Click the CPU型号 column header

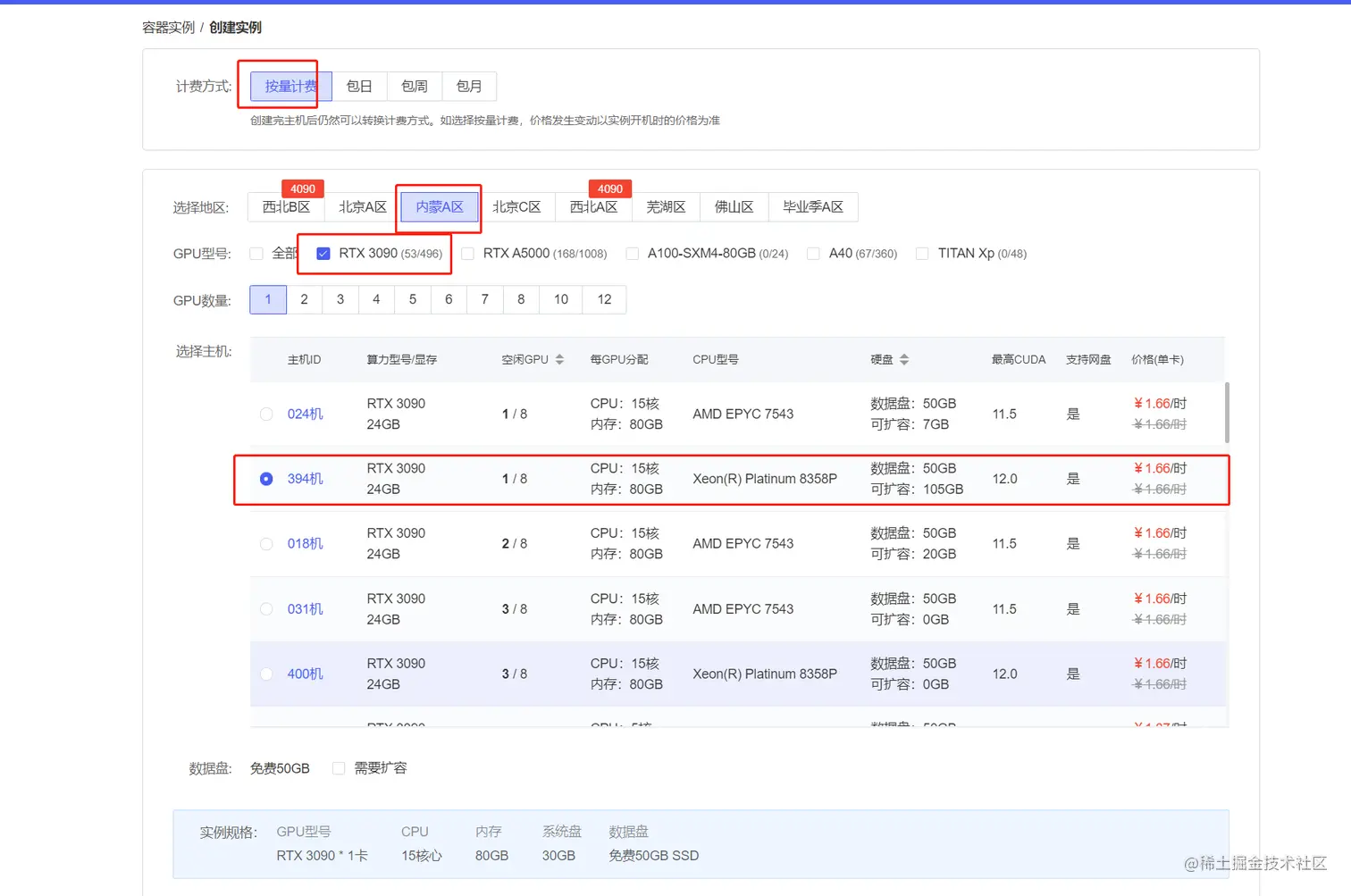click(716, 359)
